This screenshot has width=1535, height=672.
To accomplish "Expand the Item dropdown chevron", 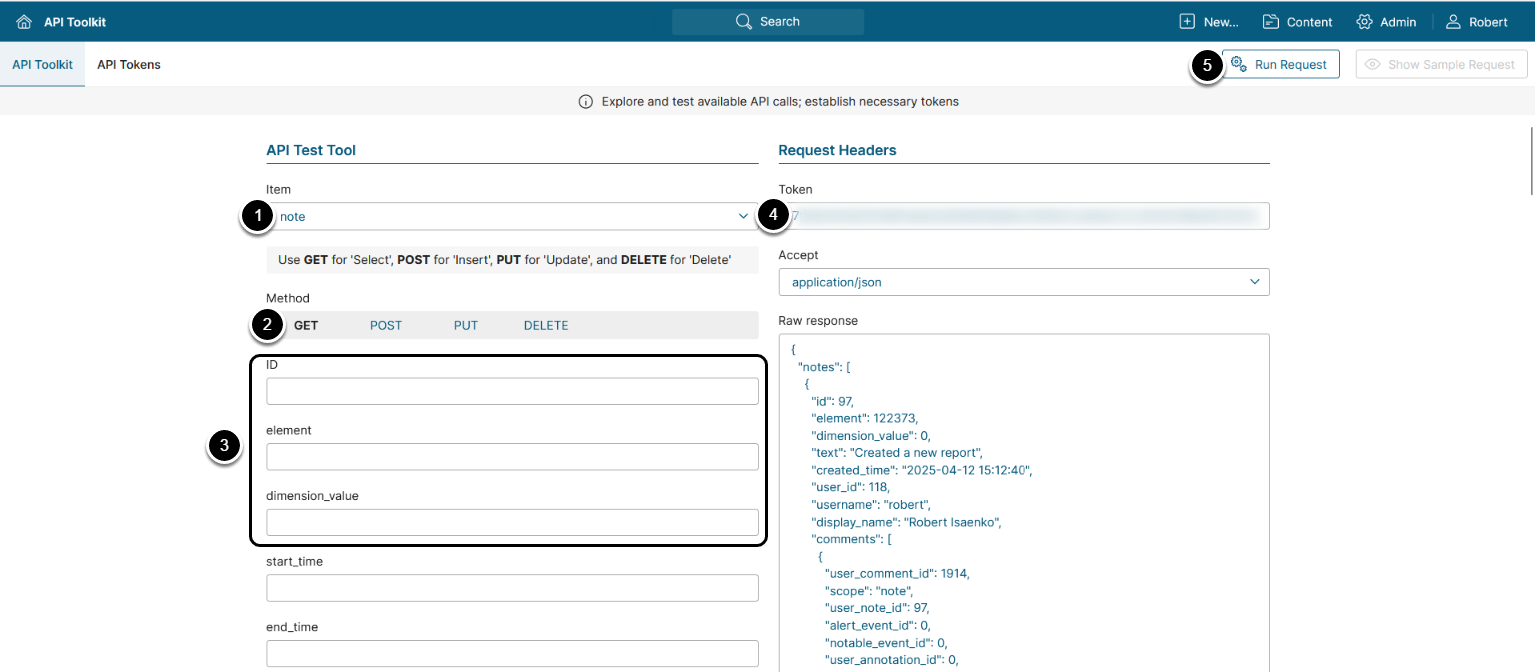I will click(x=743, y=216).
